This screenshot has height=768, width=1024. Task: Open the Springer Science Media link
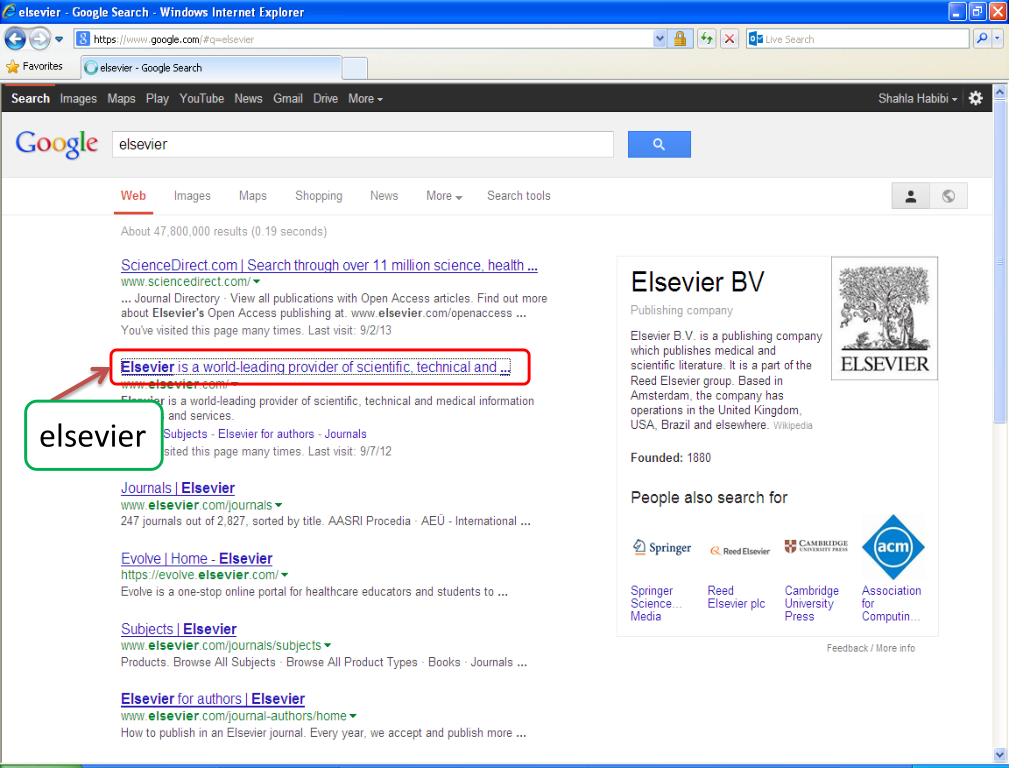tap(655, 603)
